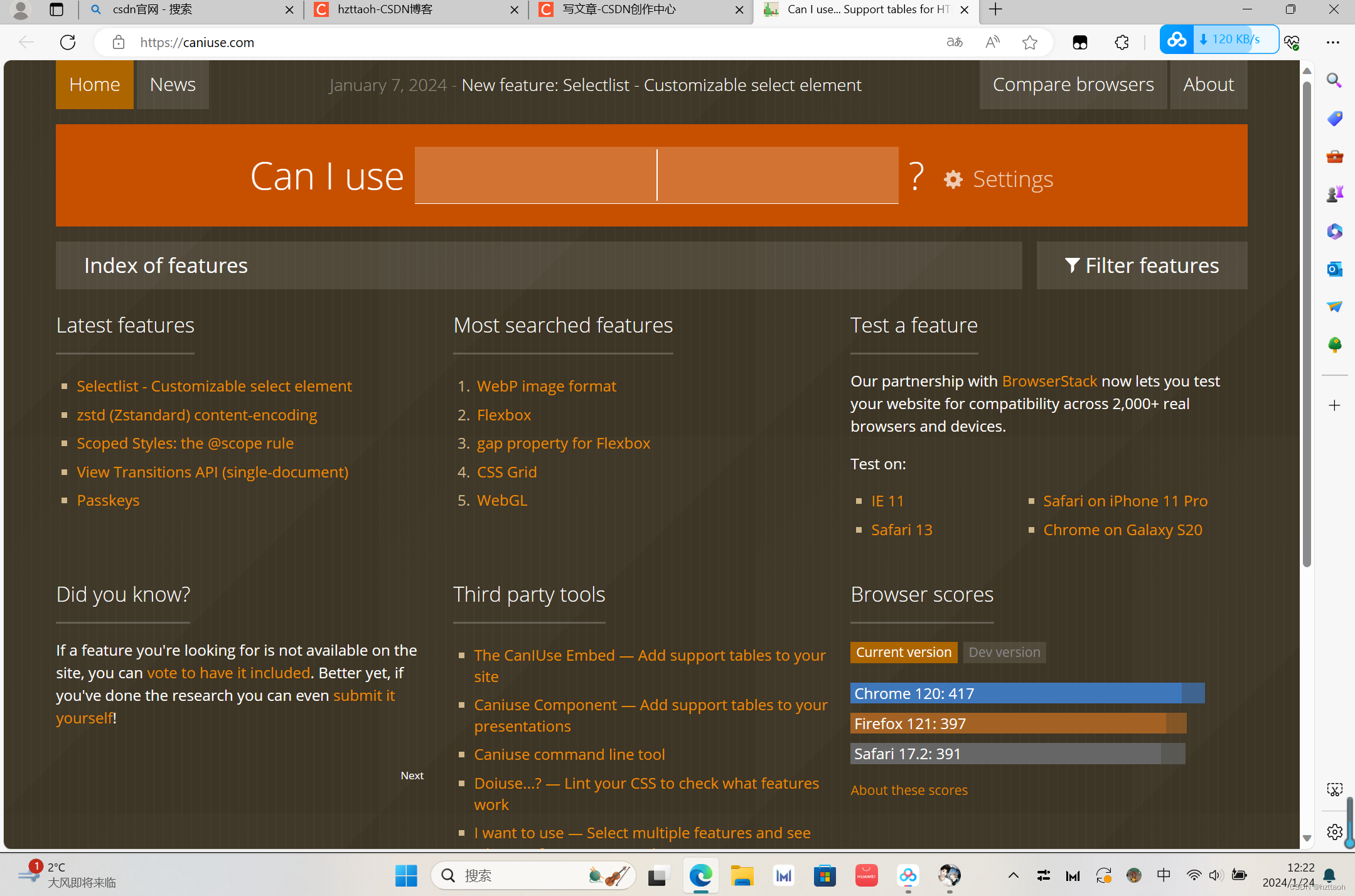Click the Windows taskbar search box
The width and height of the screenshot is (1355, 896).
tap(533, 875)
